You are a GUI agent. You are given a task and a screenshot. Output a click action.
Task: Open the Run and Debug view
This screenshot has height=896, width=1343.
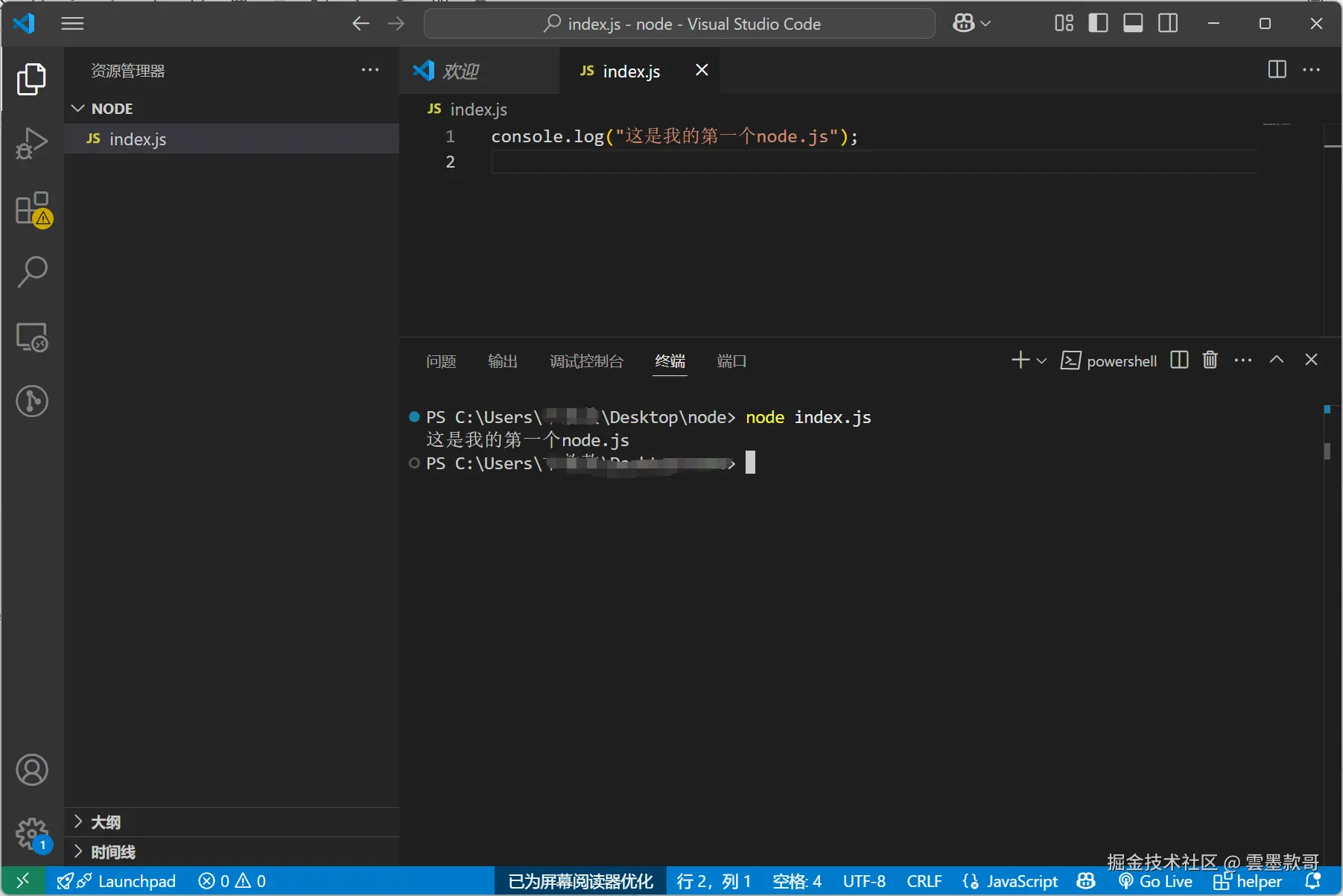(x=31, y=144)
